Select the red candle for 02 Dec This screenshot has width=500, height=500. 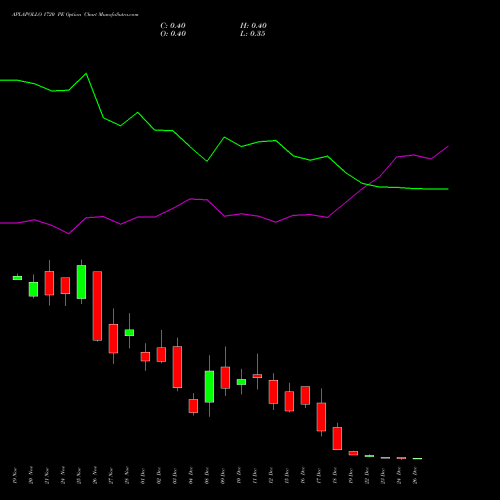(x=161, y=354)
